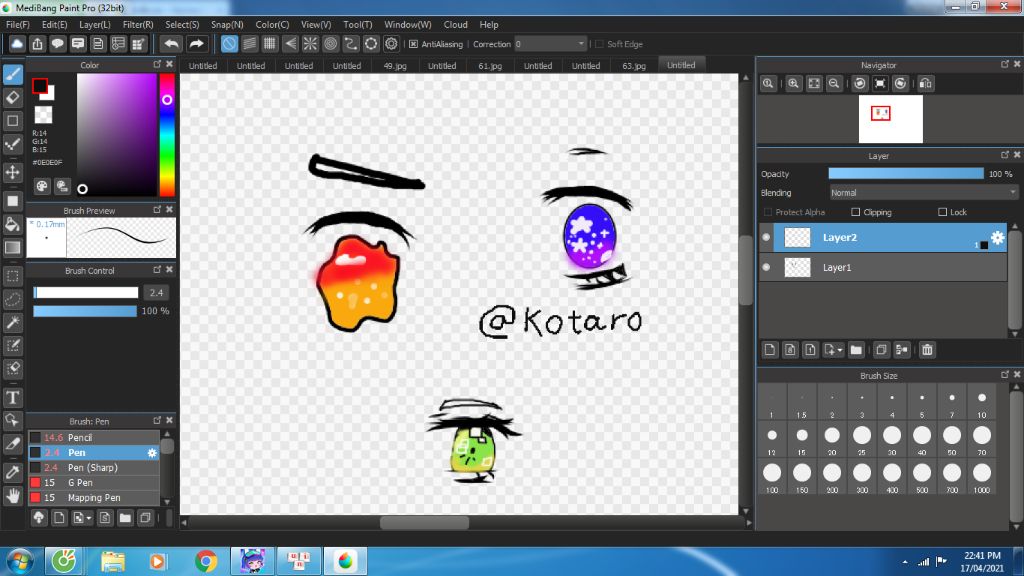Zoom in using the Navigator
This screenshot has width=1024, height=576.
793,84
